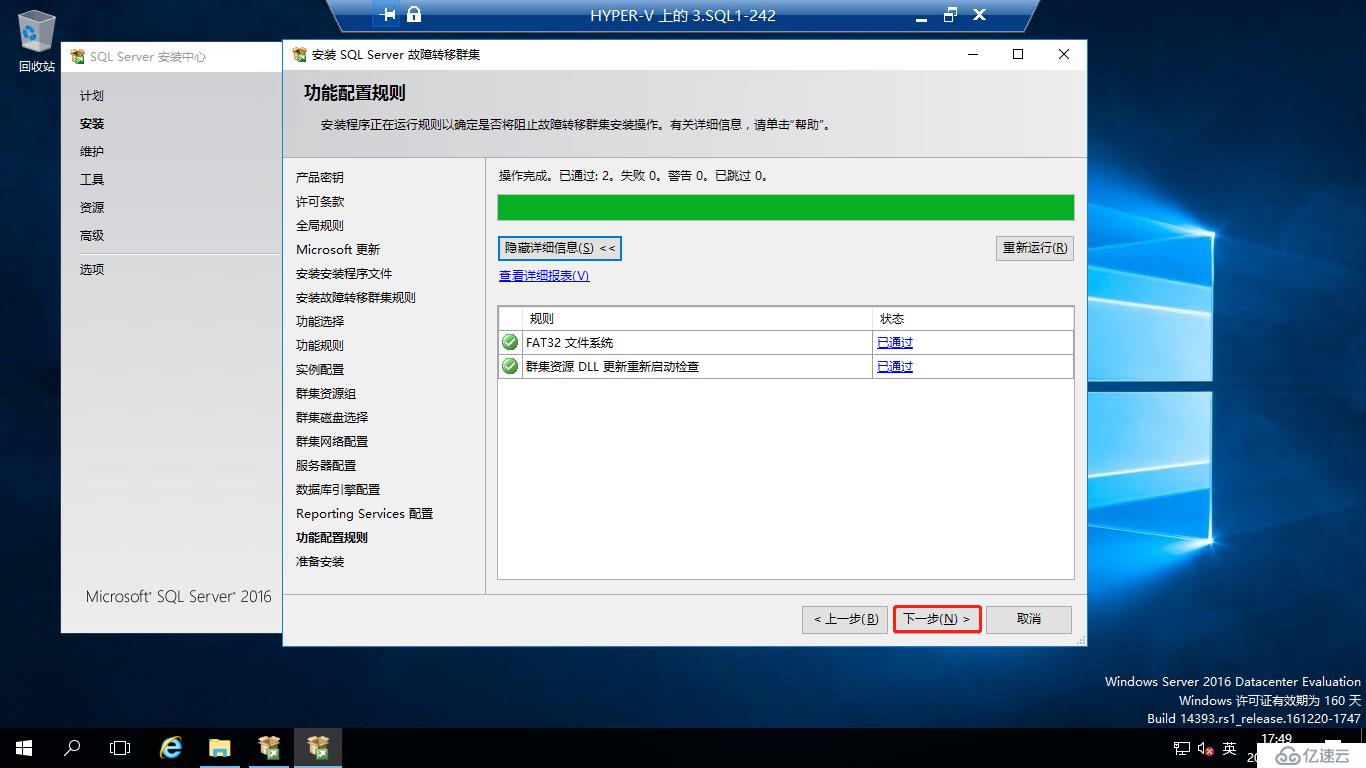Open 已通过 link for 群集资源 DLL rule

click(x=895, y=366)
